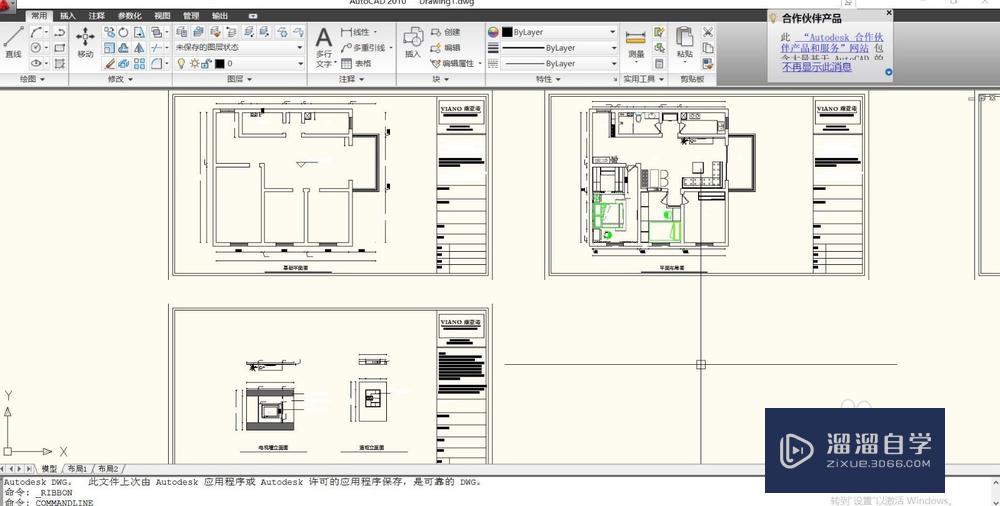Screen dimensions: 1000x506
Task: Click the 编辑 Edit block tool
Action: tap(445, 48)
